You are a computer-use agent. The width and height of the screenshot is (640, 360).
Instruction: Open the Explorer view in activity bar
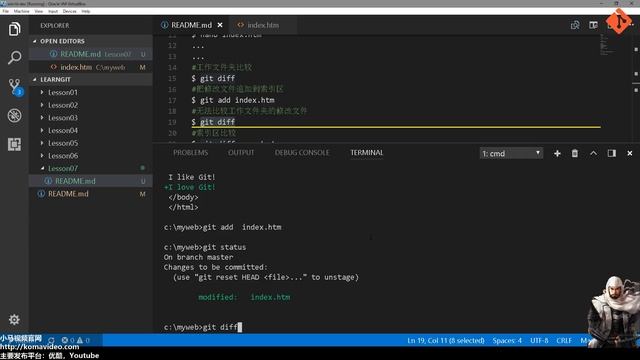pyautogui.click(x=14, y=29)
